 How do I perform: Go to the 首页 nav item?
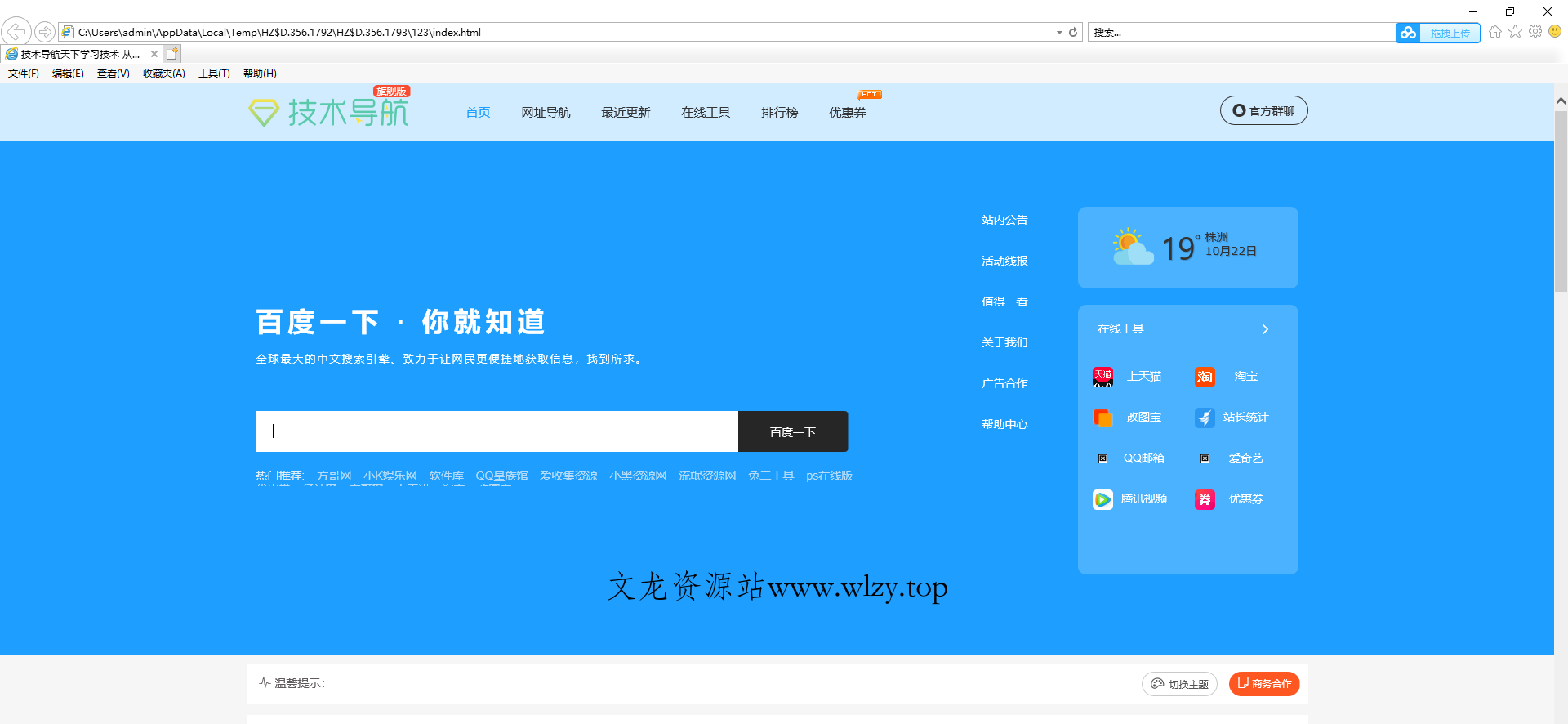[x=478, y=113]
